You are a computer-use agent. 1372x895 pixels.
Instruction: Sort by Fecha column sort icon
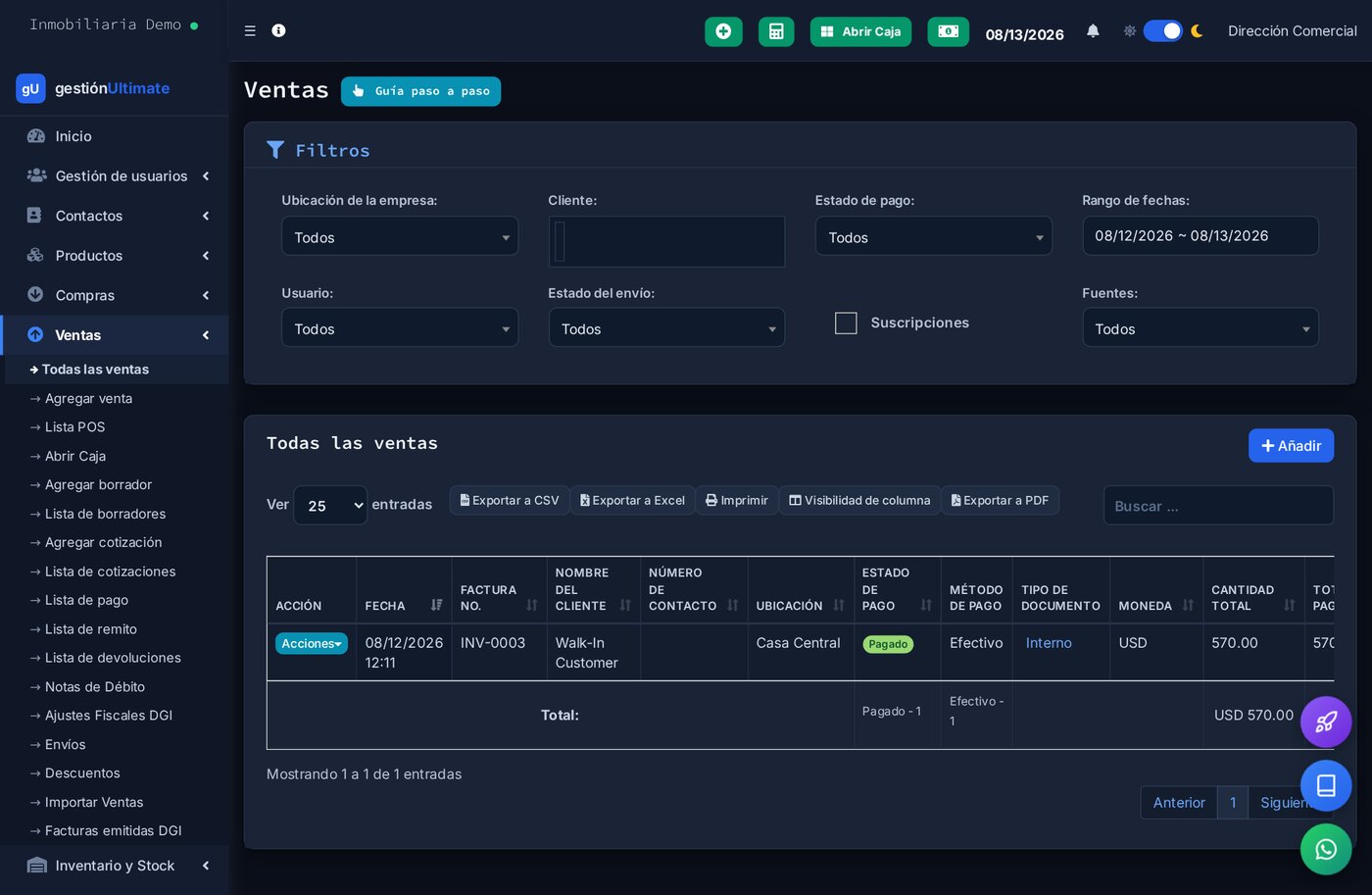pos(436,605)
